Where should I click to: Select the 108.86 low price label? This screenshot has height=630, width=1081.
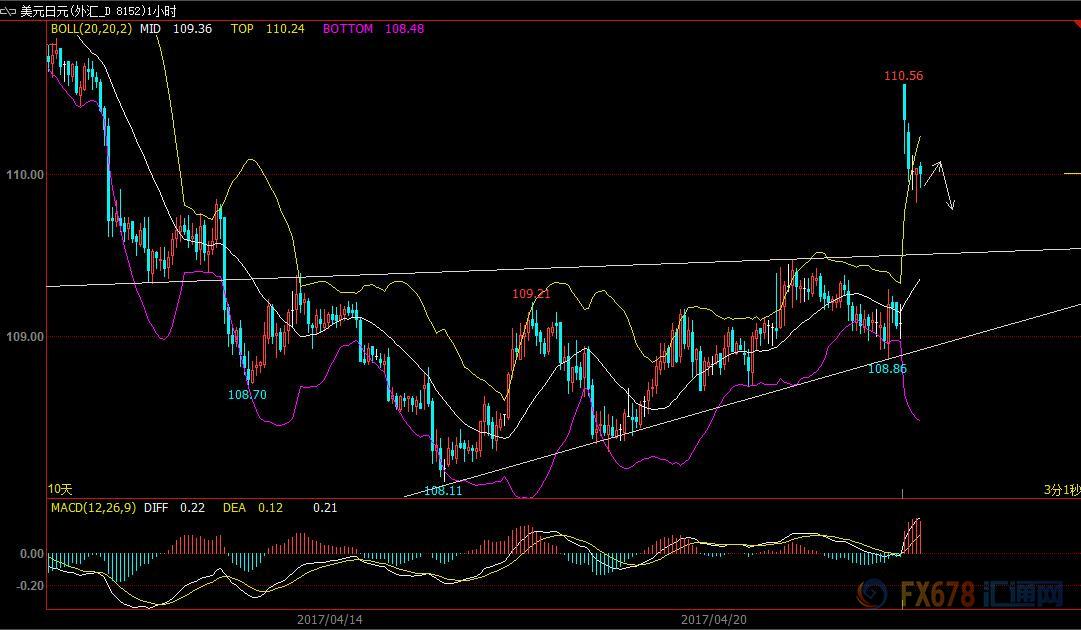pos(887,369)
